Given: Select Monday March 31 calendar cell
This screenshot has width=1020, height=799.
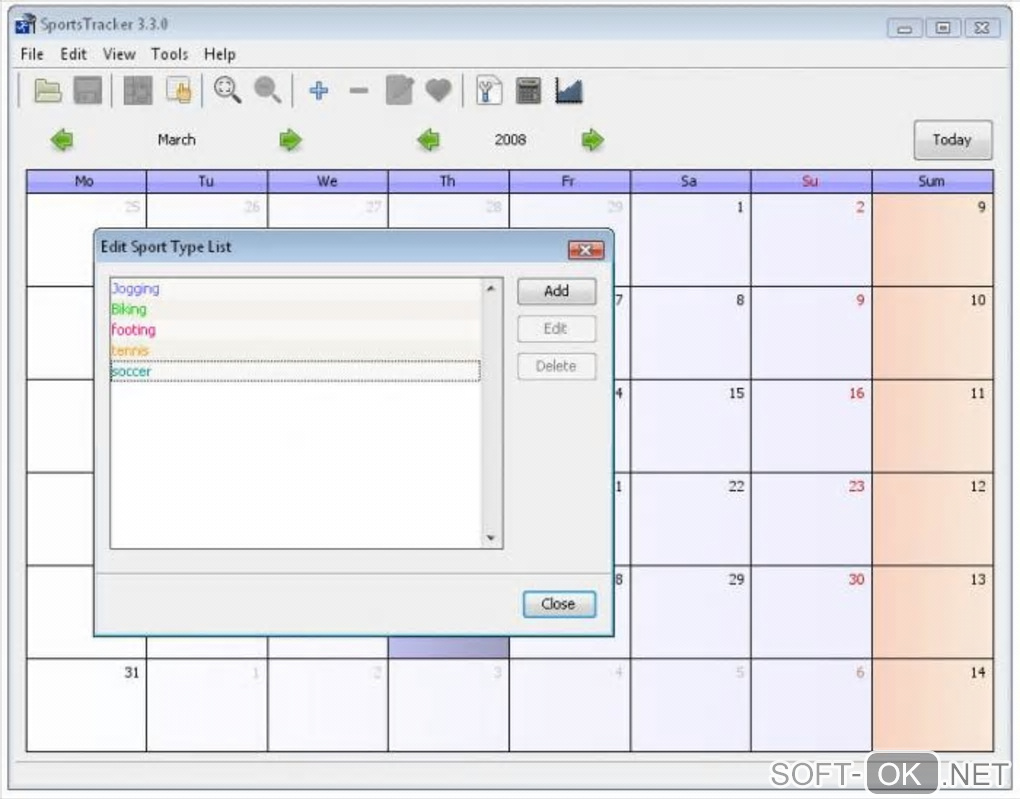Looking at the screenshot, I should pyautogui.click(x=87, y=705).
